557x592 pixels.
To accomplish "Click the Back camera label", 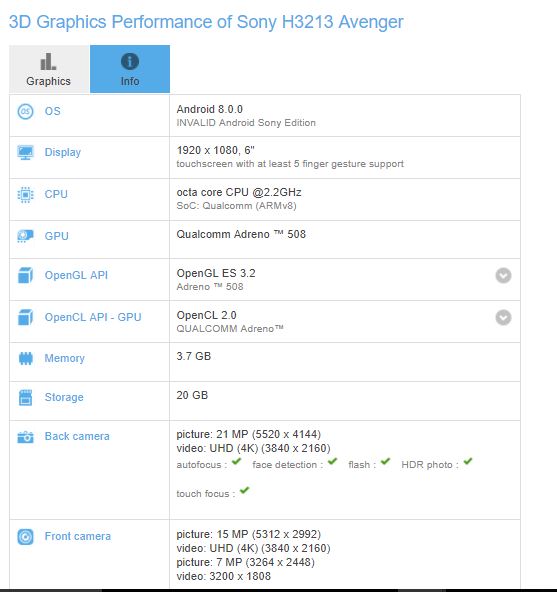I will pyautogui.click(x=77, y=436).
